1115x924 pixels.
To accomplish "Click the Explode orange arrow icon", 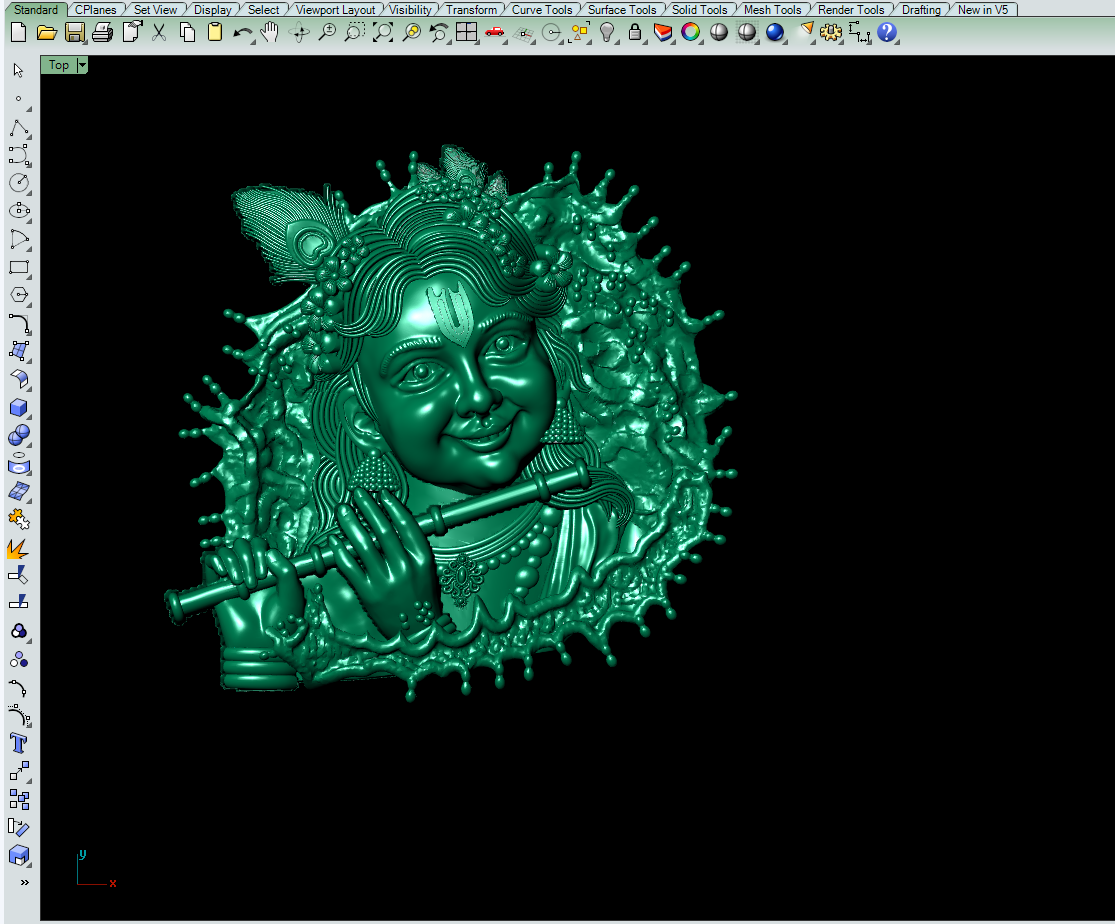I will pos(18,548).
